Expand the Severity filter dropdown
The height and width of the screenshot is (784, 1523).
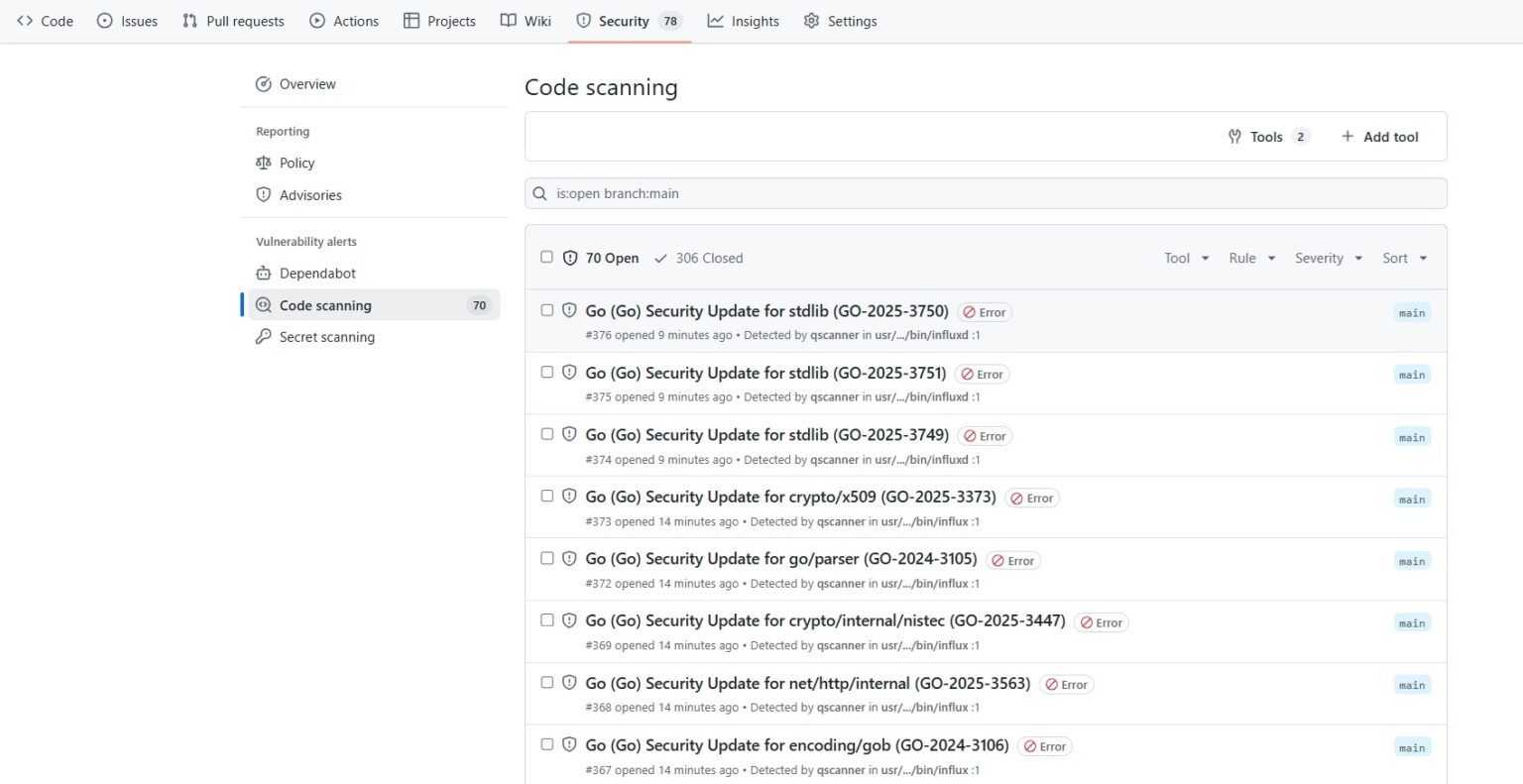pyautogui.click(x=1328, y=258)
